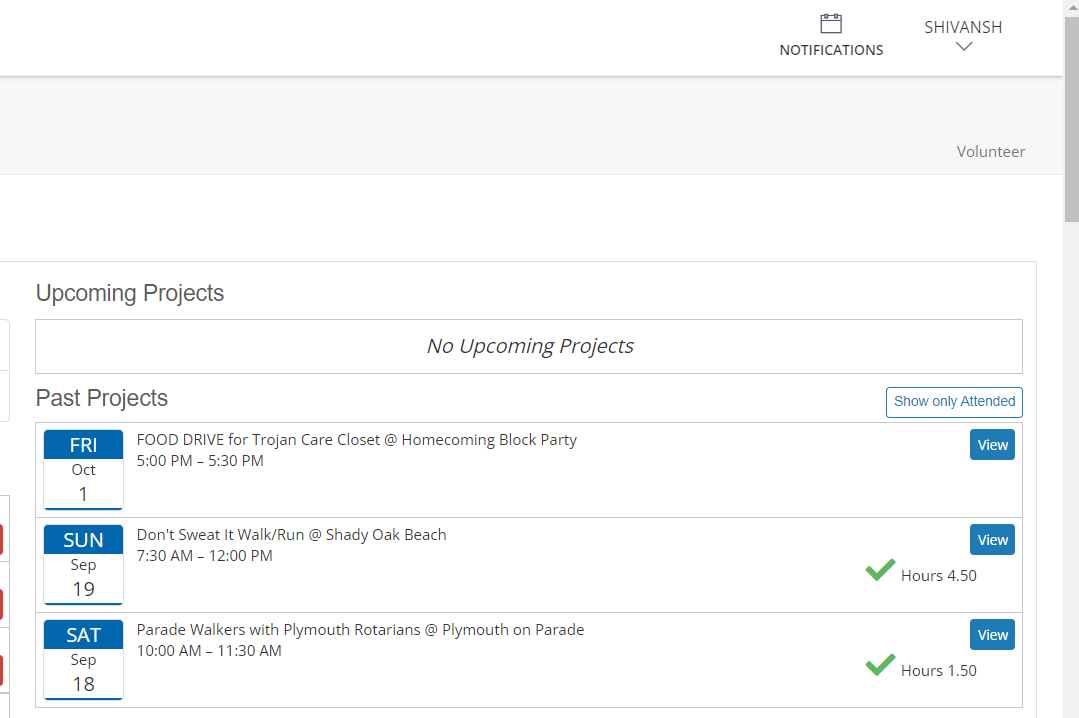The height and width of the screenshot is (718, 1079).
Task: View the FOOD DRIVE Trojan Care Closet project
Action: pos(992,445)
